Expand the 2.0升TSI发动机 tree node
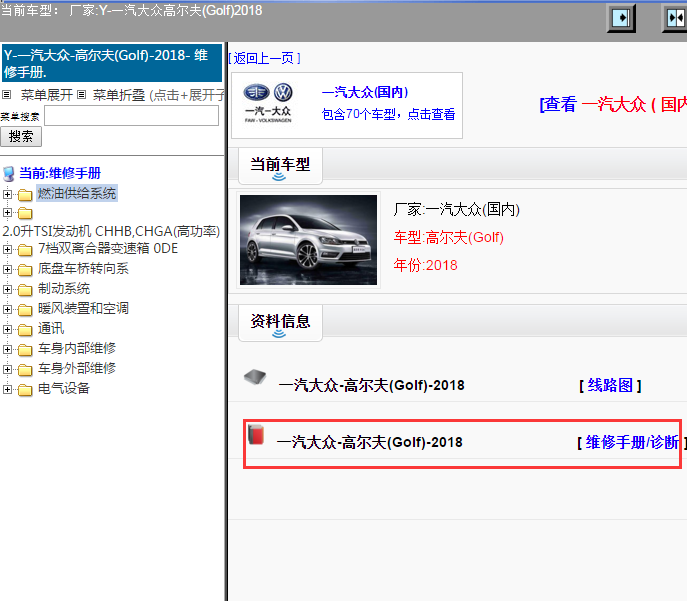Screen dimensions: 687x601 click(x=7, y=212)
